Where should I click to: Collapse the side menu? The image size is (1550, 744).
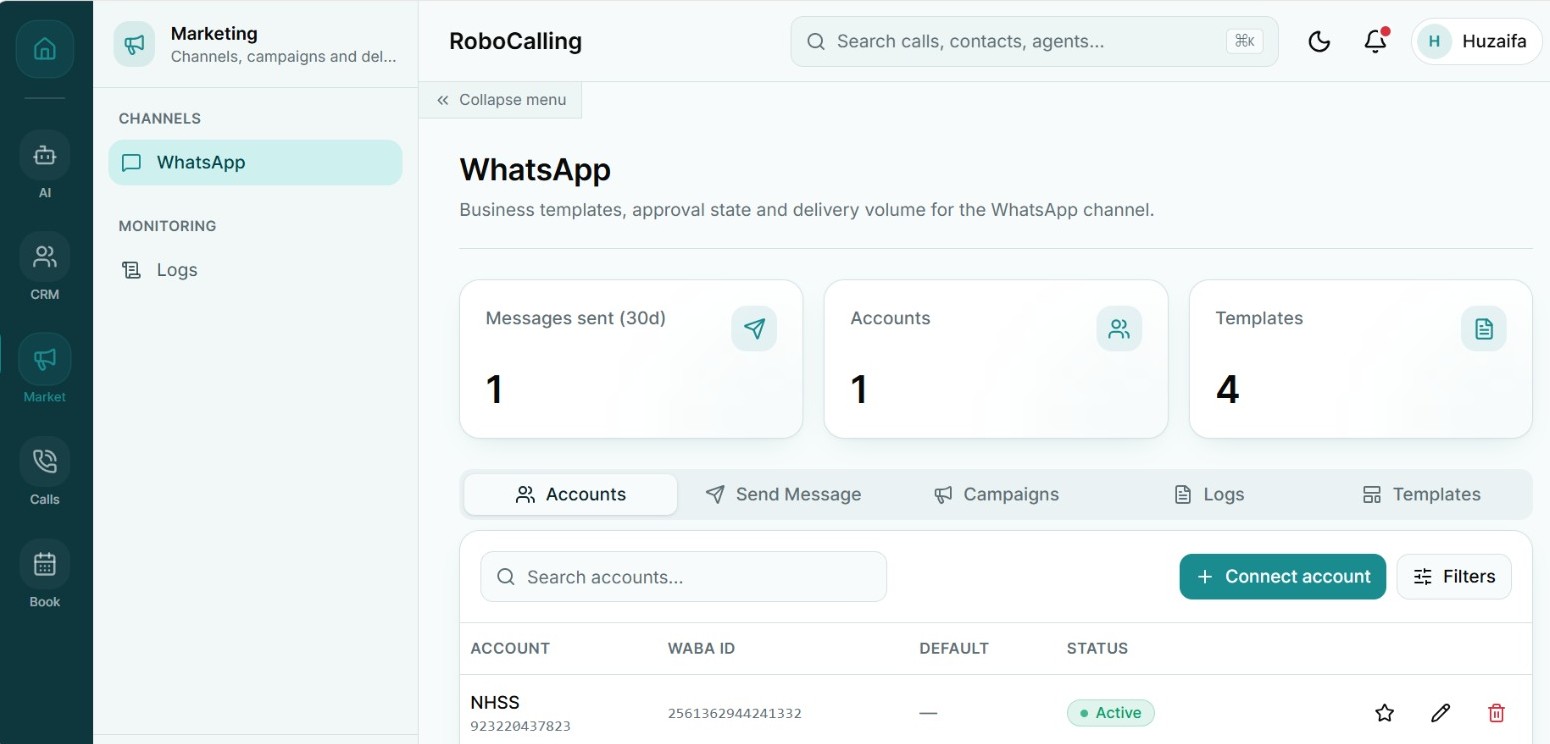501,100
